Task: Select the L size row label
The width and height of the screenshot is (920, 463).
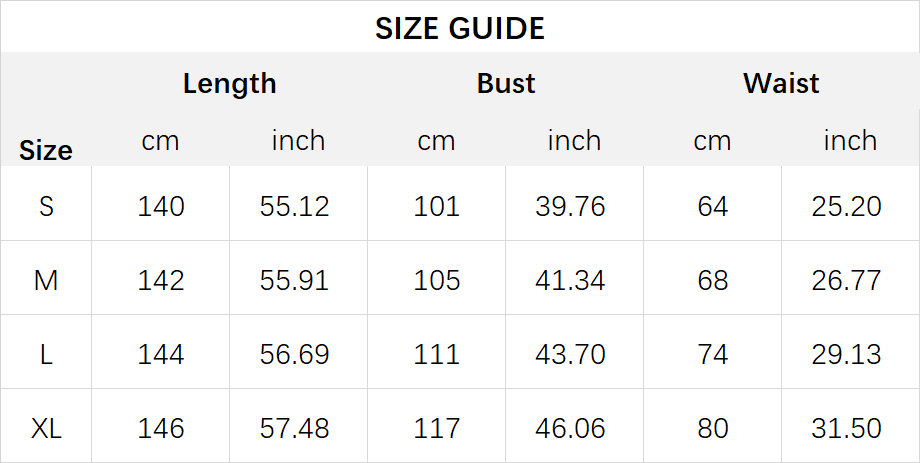Action: 46,354
